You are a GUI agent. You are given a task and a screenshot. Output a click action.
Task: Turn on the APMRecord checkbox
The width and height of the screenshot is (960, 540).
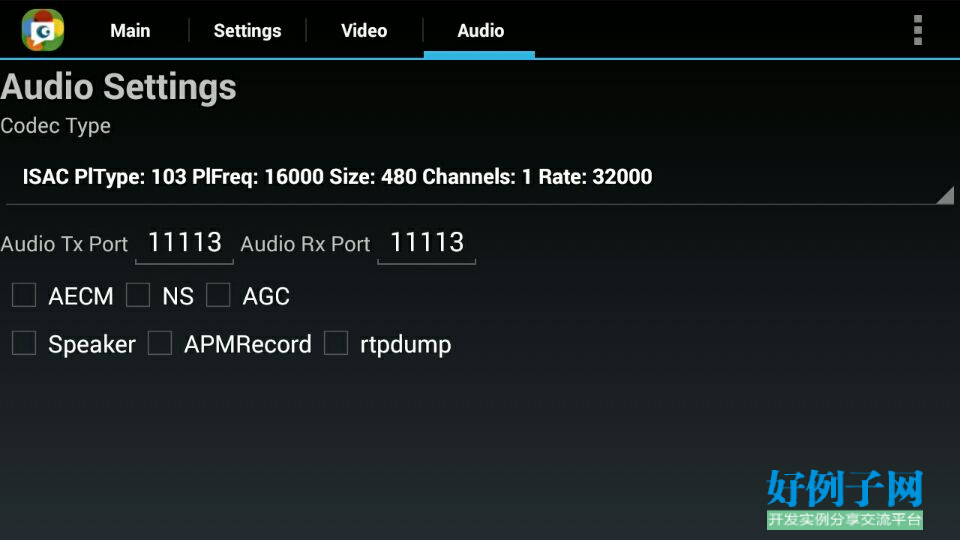[x=160, y=343]
